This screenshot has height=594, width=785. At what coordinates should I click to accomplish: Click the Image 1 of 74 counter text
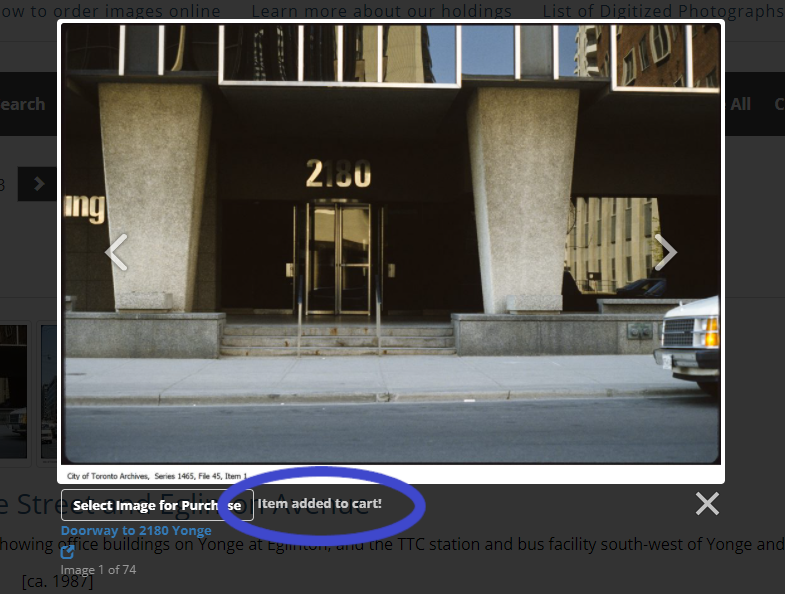[98, 569]
